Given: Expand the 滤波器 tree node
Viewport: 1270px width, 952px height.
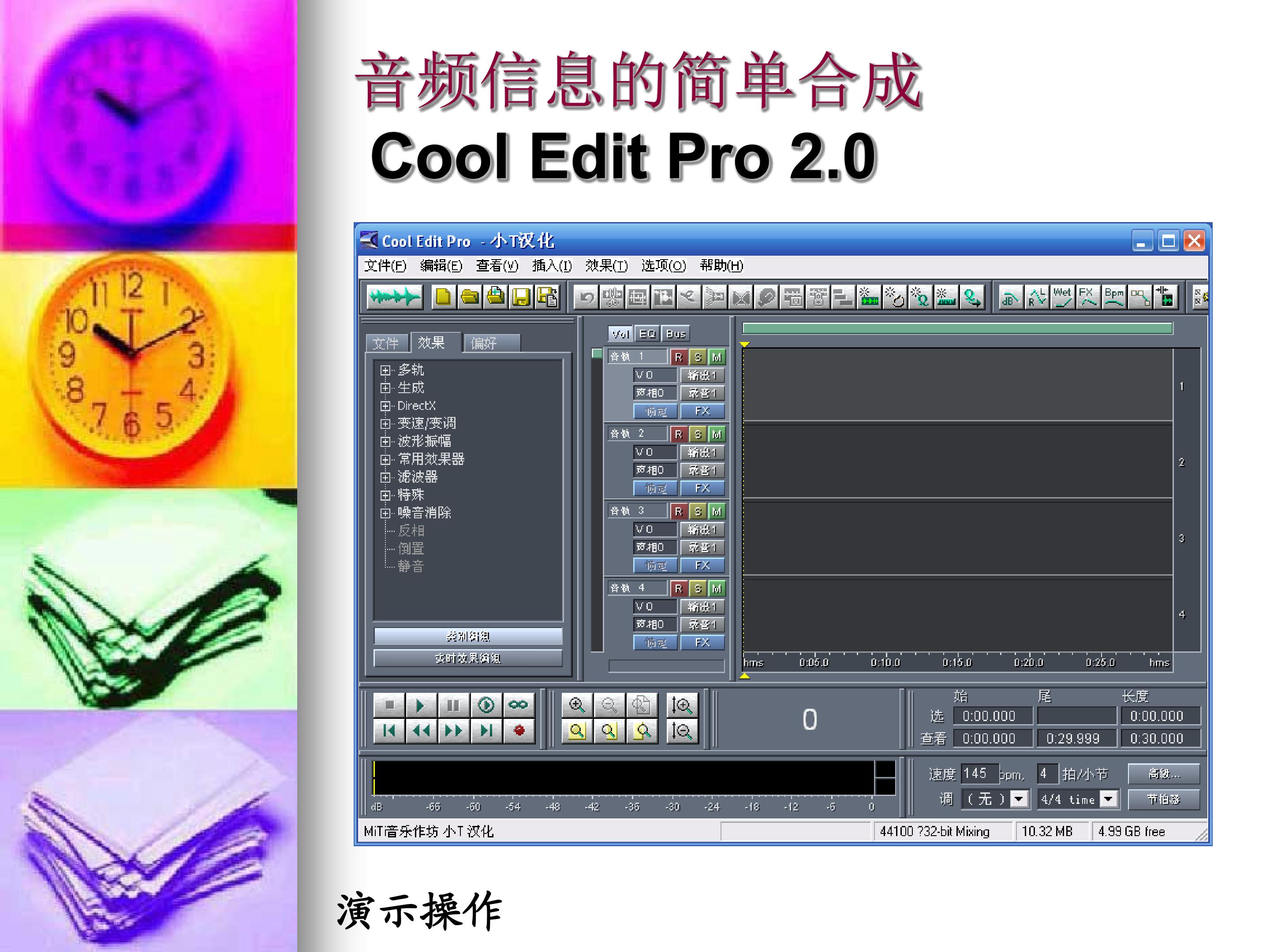Looking at the screenshot, I should click(385, 477).
